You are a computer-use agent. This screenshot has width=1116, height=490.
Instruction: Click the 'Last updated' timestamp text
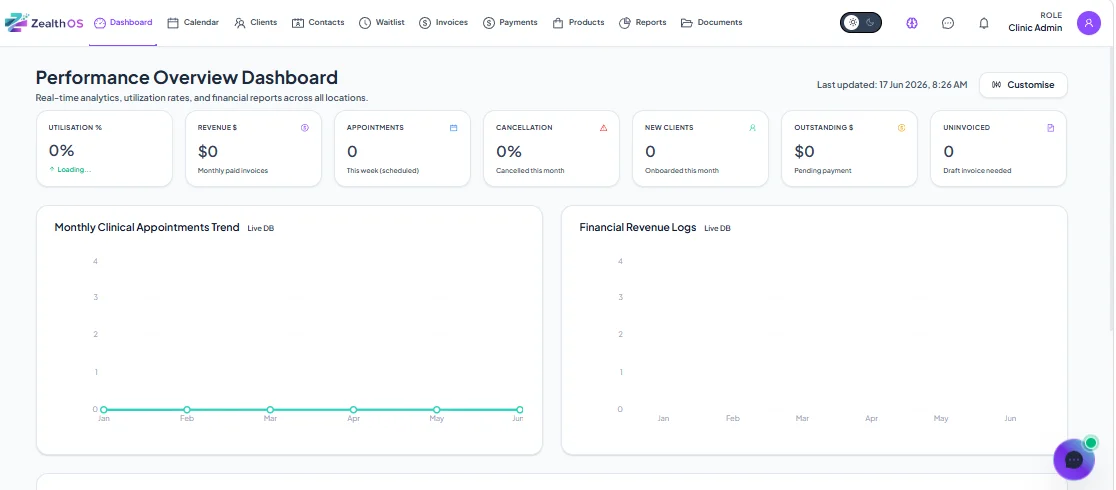(892, 85)
